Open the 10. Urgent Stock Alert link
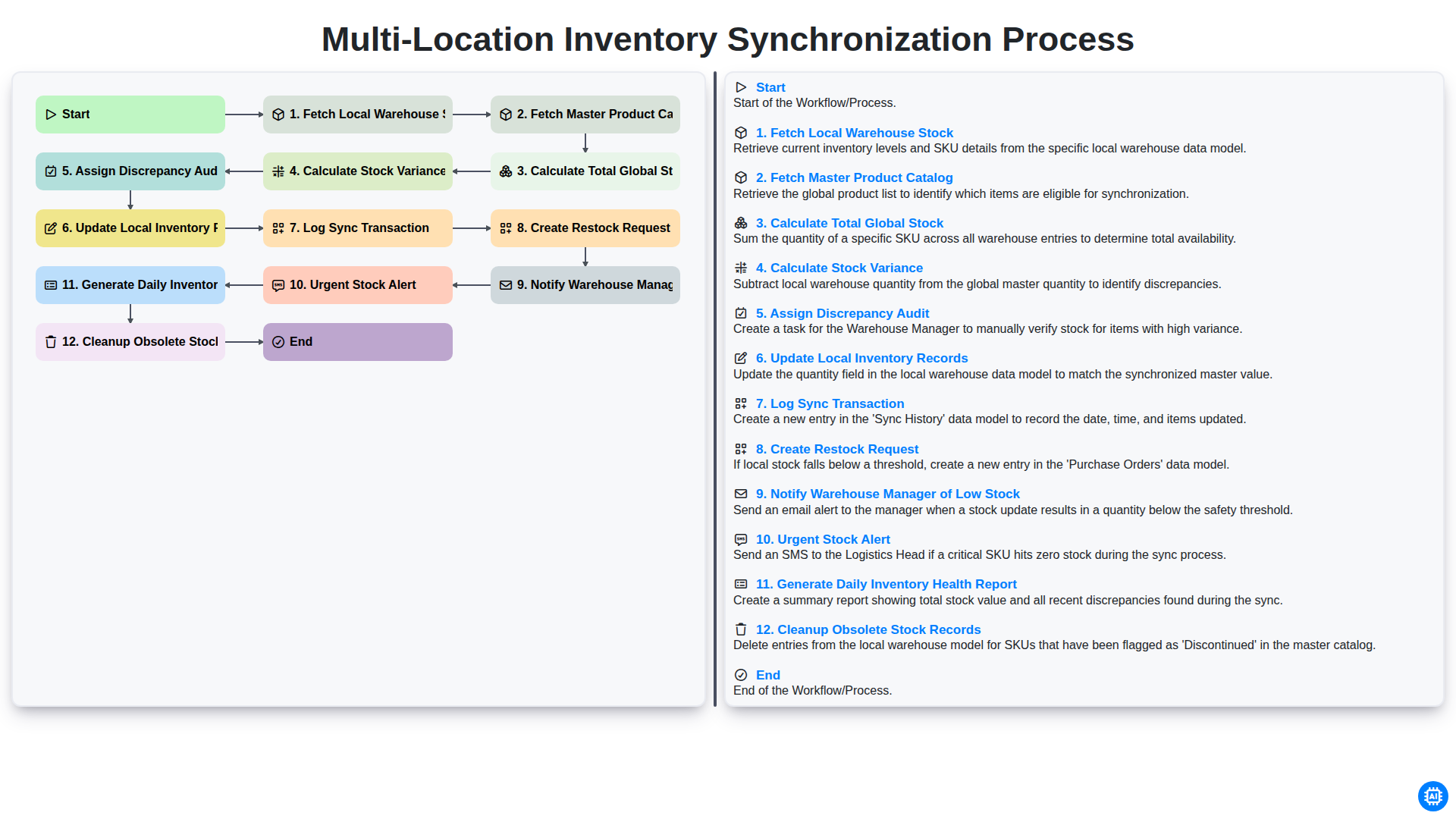Image resolution: width=1456 pixels, height=819 pixels. click(x=823, y=539)
